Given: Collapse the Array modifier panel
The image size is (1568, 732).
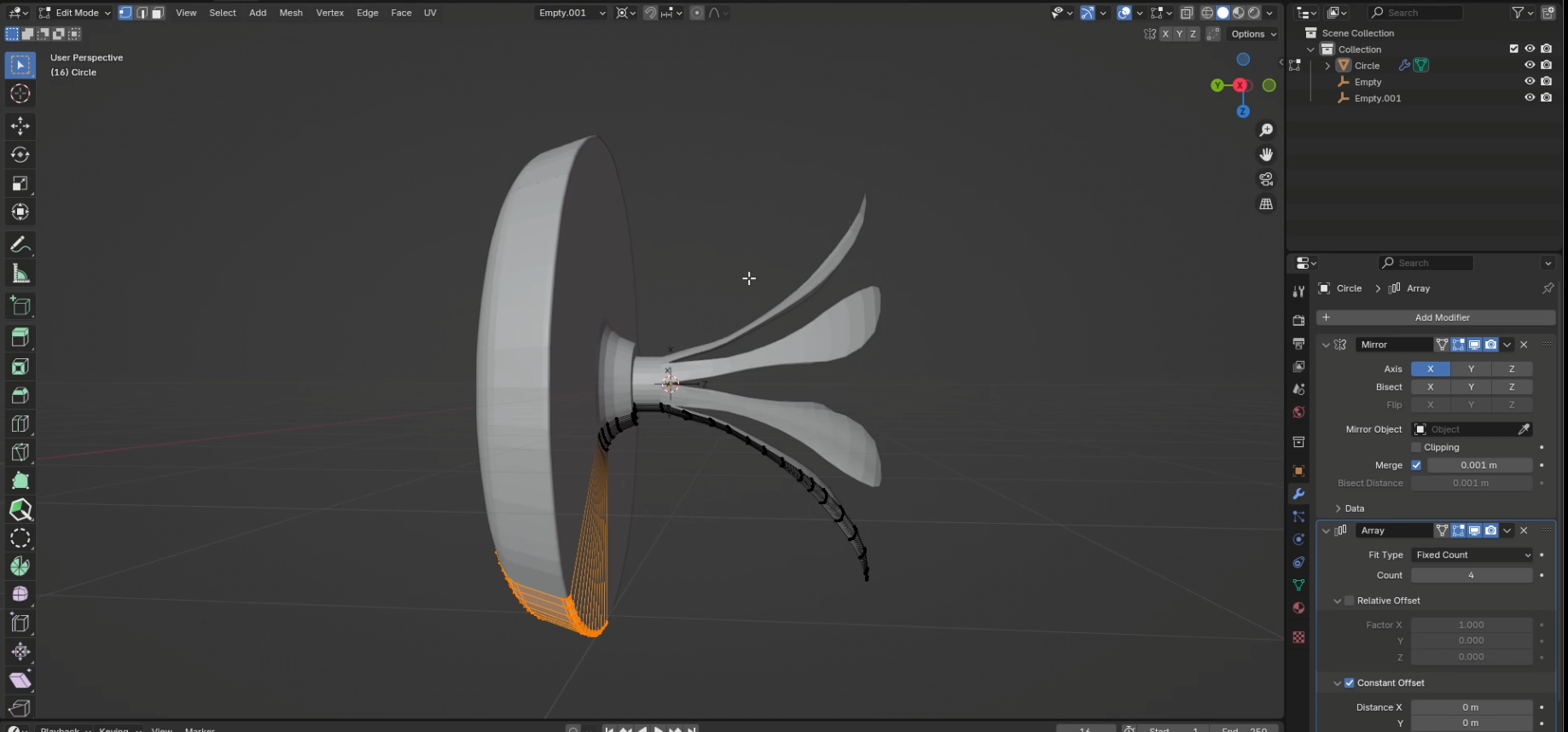Looking at the screenshot, I should (1326, 531).
